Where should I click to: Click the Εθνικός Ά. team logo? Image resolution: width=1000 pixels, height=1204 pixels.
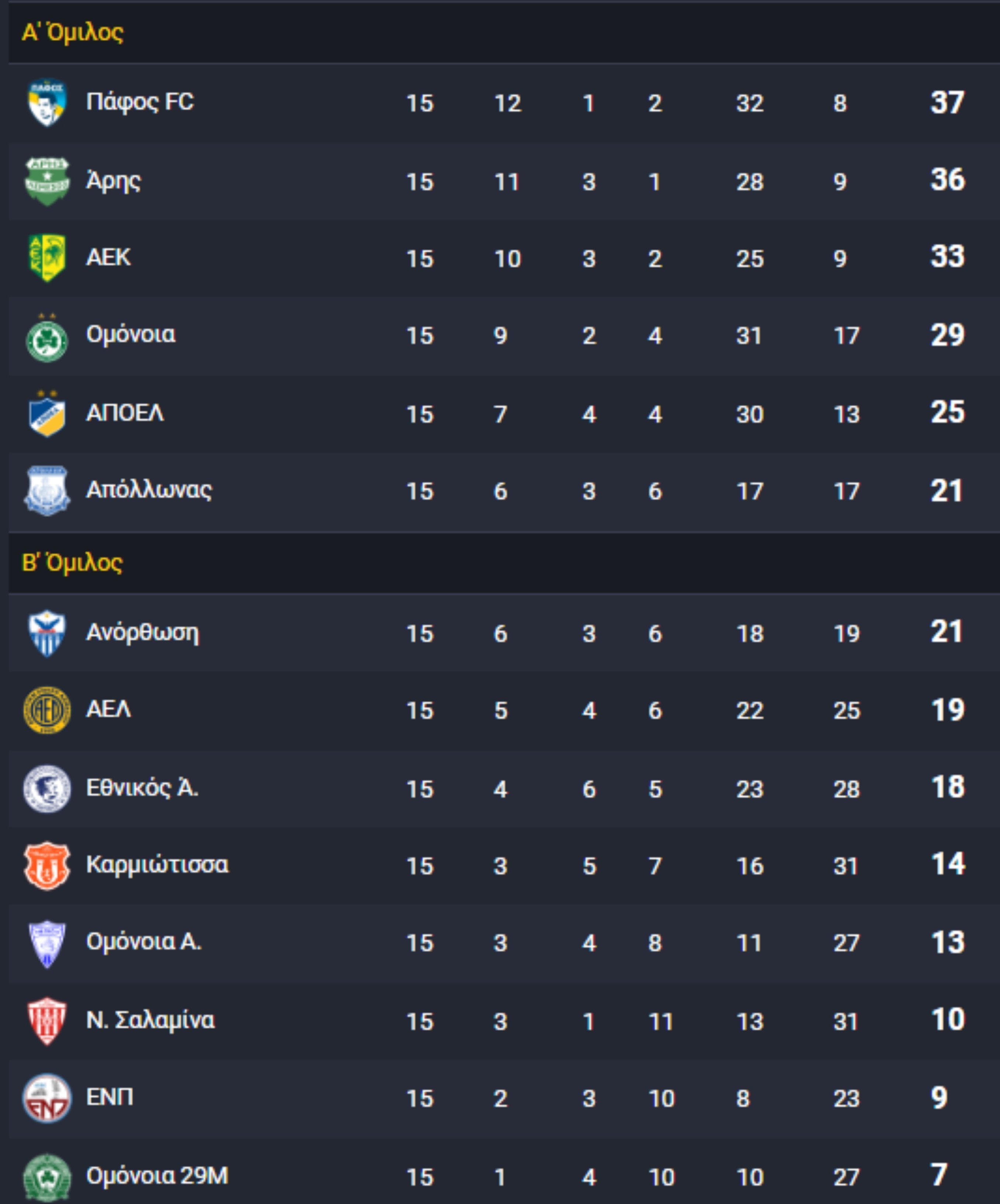point(47,788)
